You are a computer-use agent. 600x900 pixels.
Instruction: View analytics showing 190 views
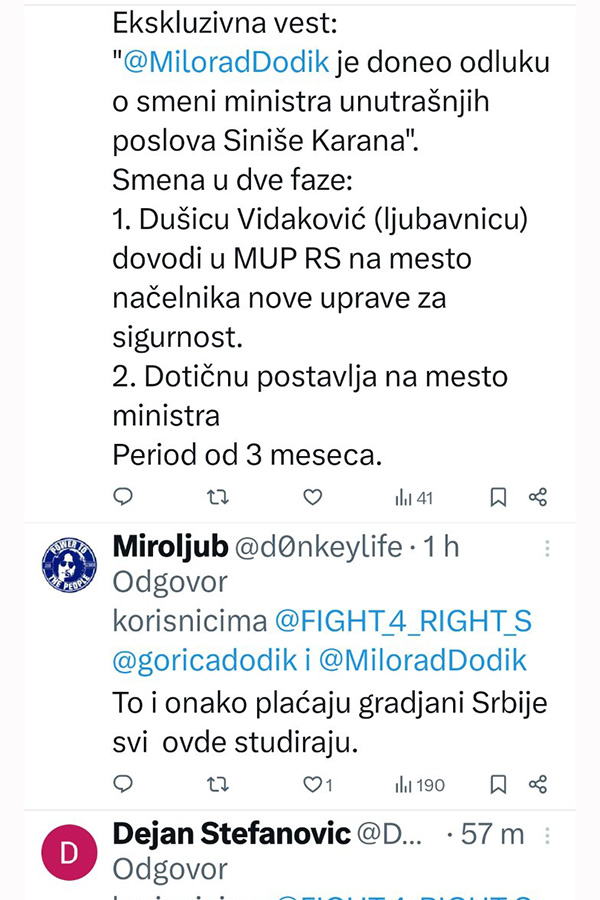420,785
